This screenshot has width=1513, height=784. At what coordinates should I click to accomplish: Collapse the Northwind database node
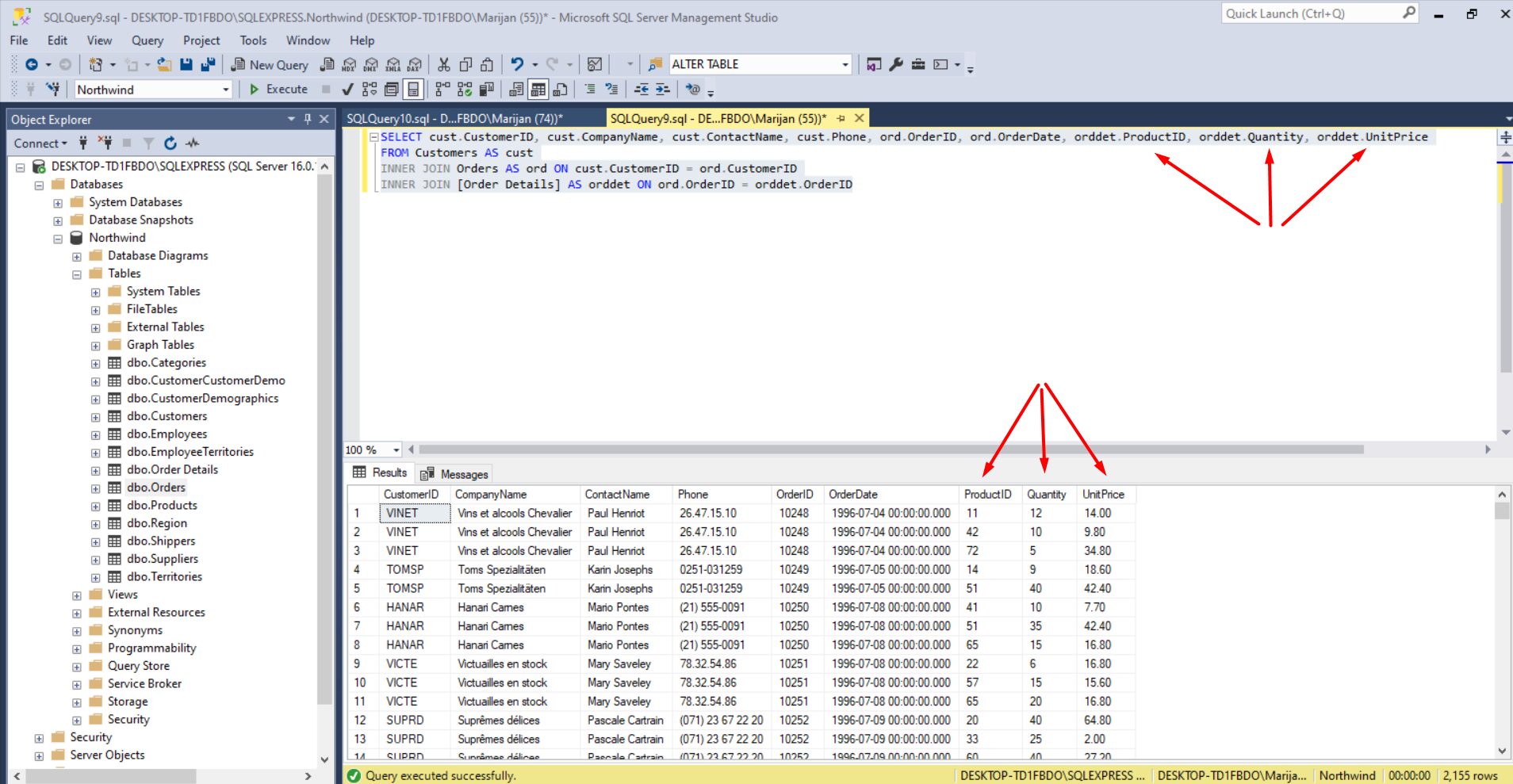pos(58,239)
